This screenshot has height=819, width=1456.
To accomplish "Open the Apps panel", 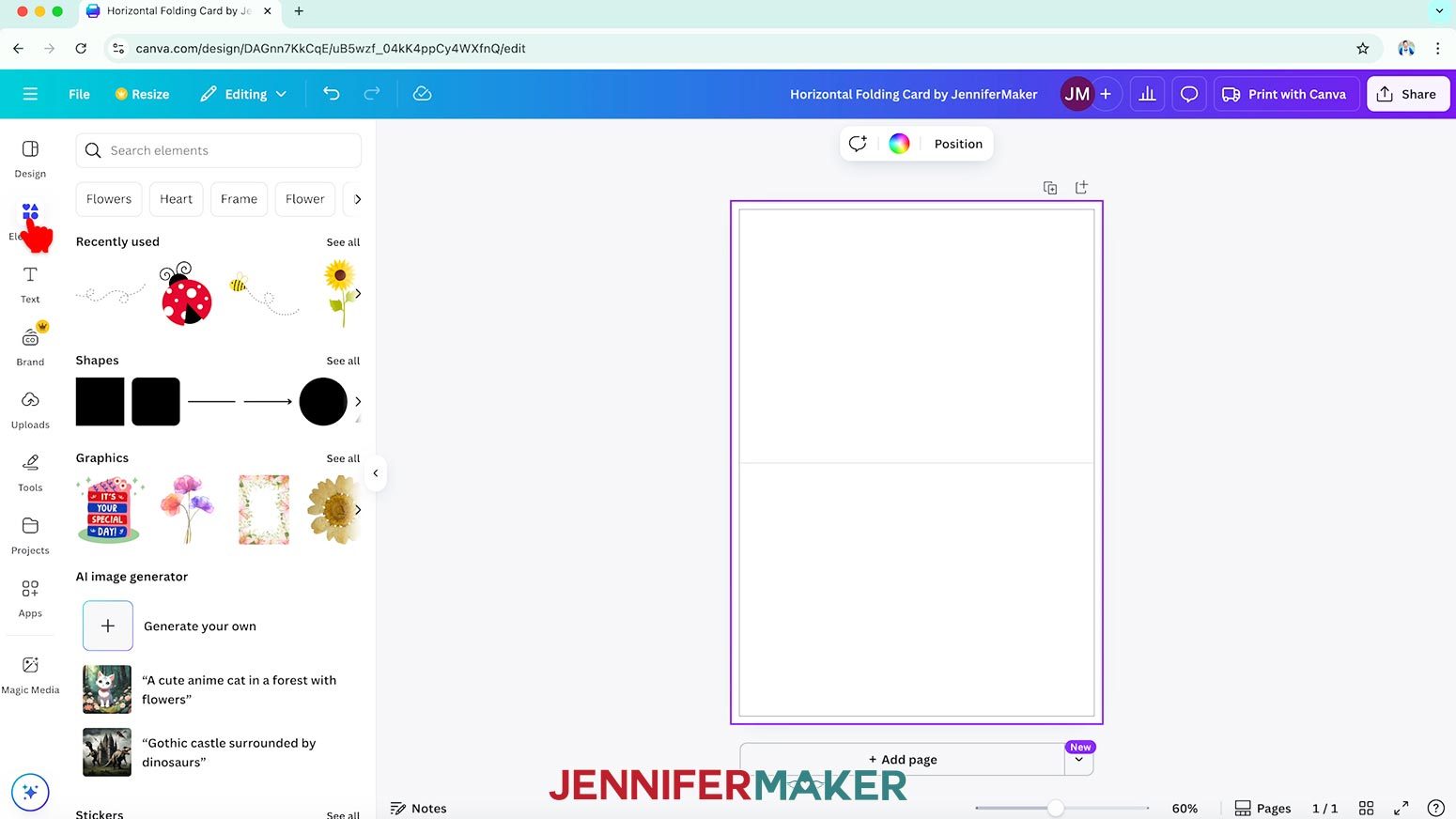I will pyautogui.click(x=30, y=598).
